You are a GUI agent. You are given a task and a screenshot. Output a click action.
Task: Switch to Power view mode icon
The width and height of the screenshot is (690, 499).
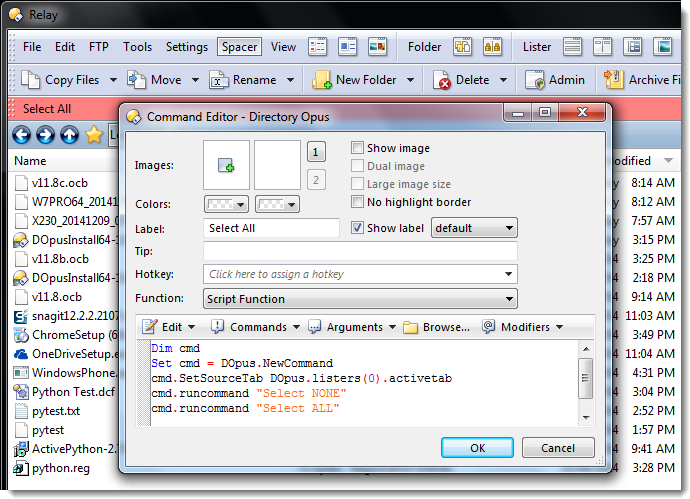[x=347, y=47]
